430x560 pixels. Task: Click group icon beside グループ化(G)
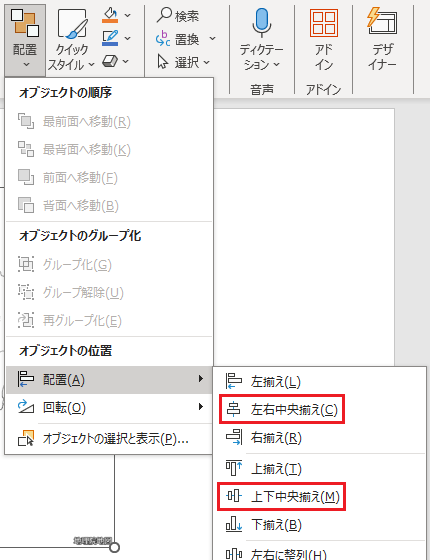26,264
